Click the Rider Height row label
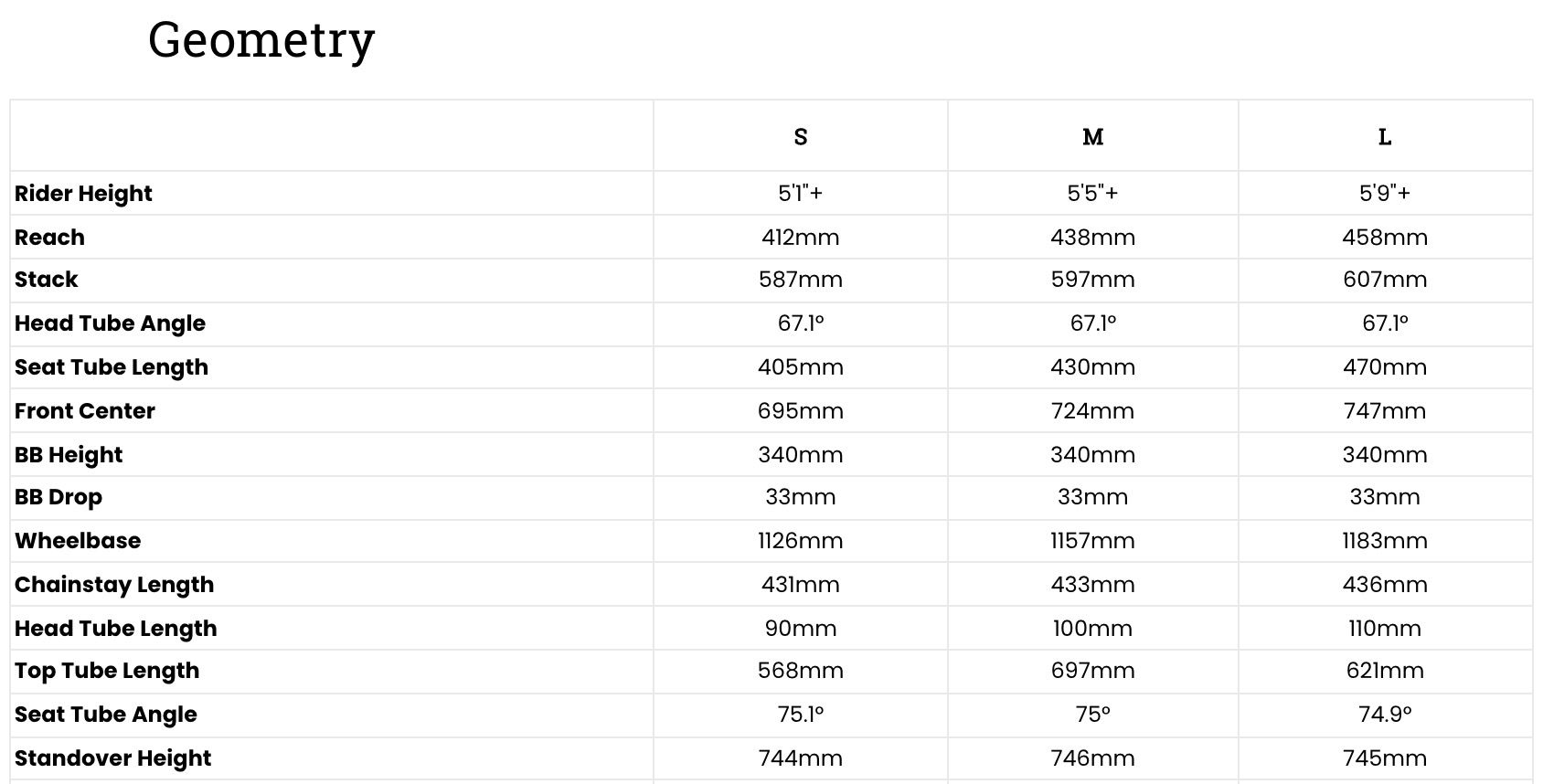 coord(83,194)
